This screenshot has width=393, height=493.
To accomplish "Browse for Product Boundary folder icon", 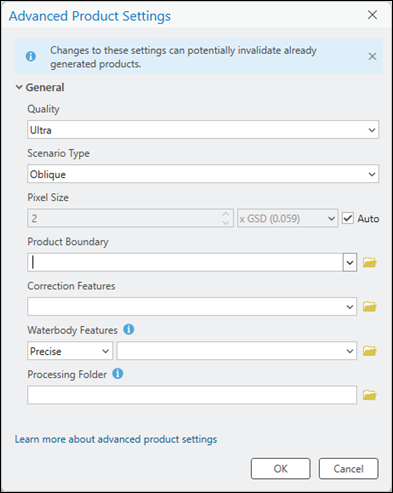I will (369, 263).
